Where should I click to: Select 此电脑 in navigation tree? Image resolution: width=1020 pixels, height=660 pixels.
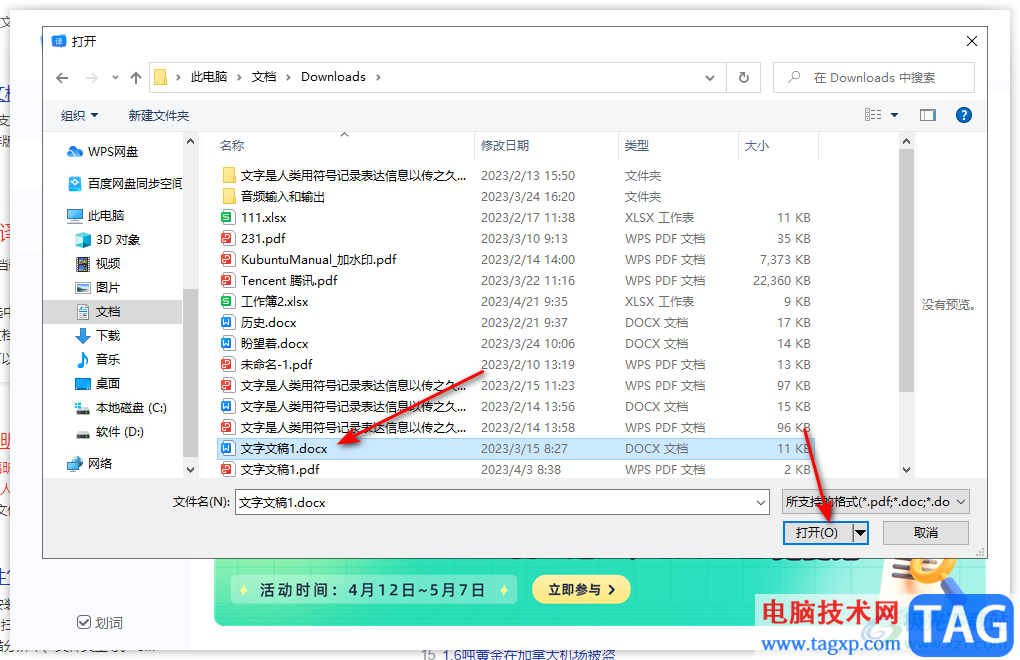(96, 215)
